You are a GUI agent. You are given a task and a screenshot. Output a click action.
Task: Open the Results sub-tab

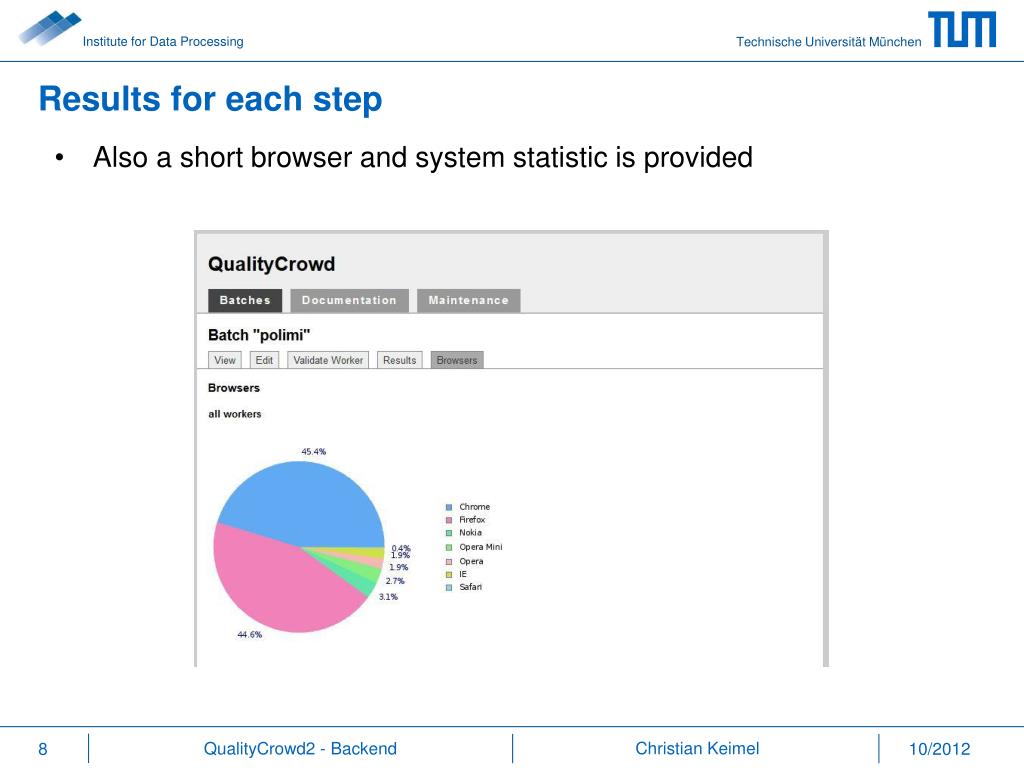tap(400, 360)
